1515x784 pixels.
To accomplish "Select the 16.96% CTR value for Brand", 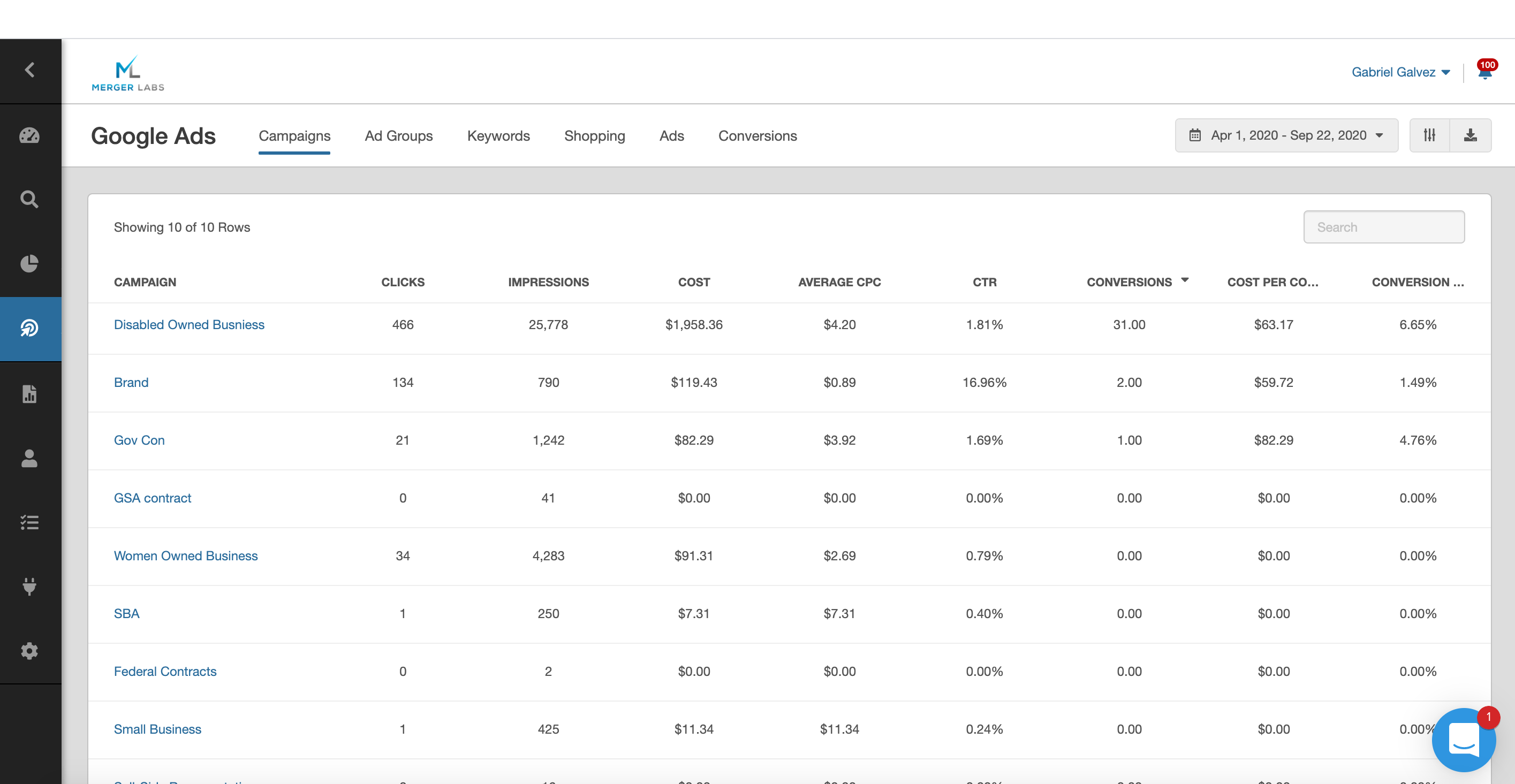I will pos(984,382).
